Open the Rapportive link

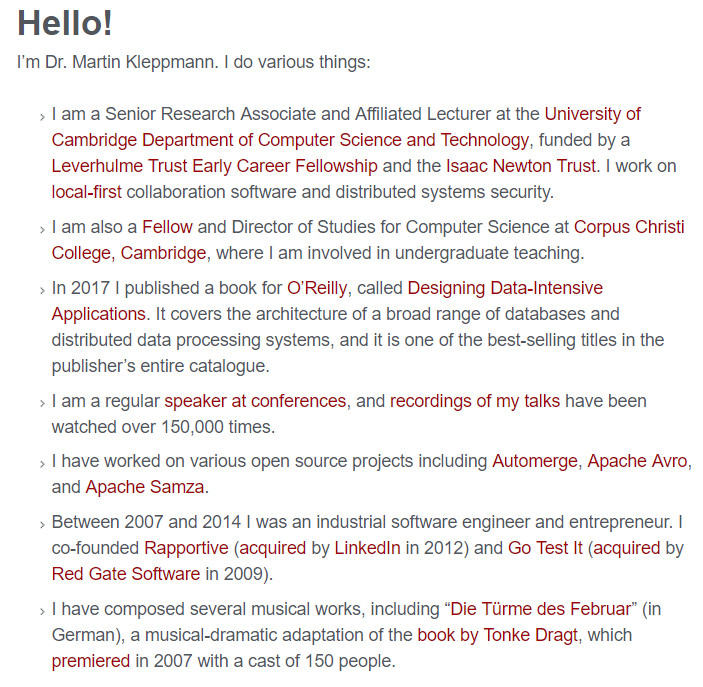coord(186,548)
